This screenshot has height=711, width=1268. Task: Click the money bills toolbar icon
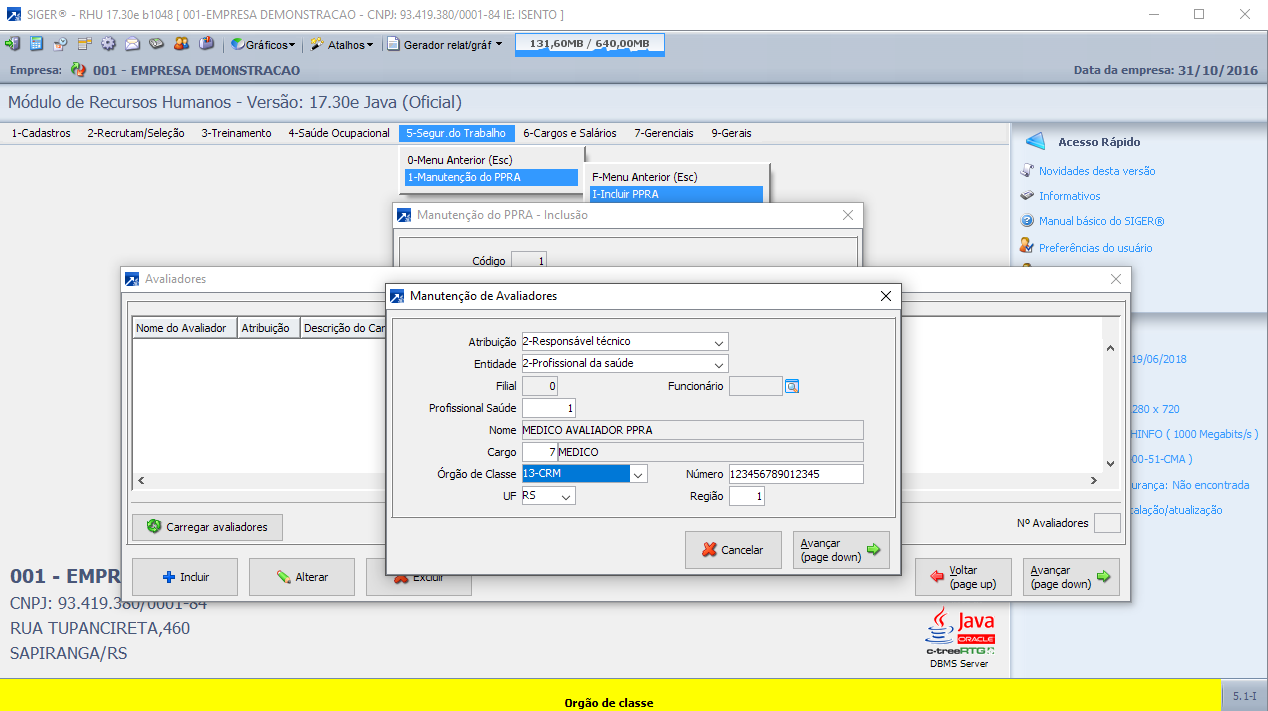coord(157,44)
